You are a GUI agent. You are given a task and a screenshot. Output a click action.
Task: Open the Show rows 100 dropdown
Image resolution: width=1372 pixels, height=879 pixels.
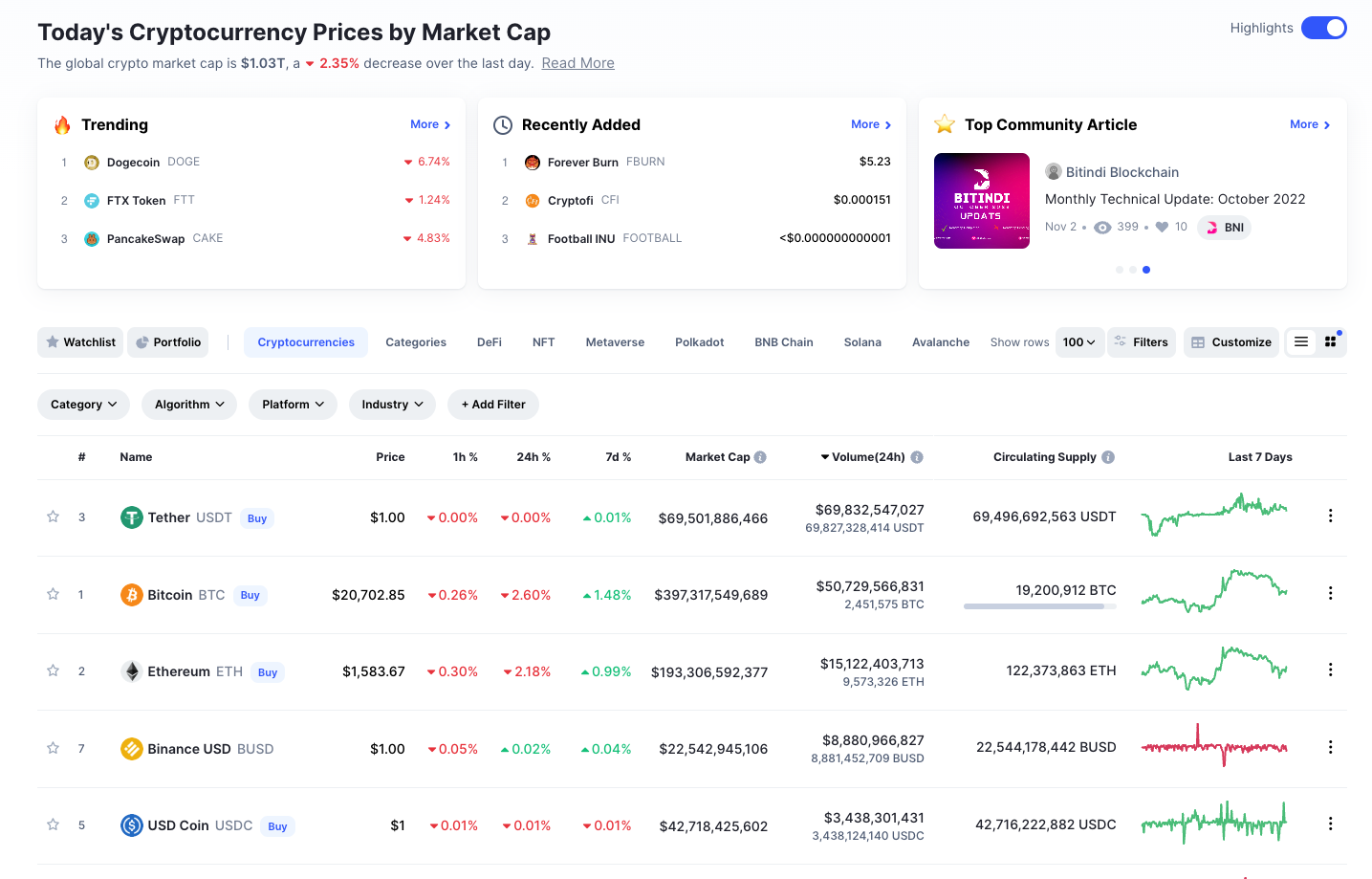point(1079,342)
